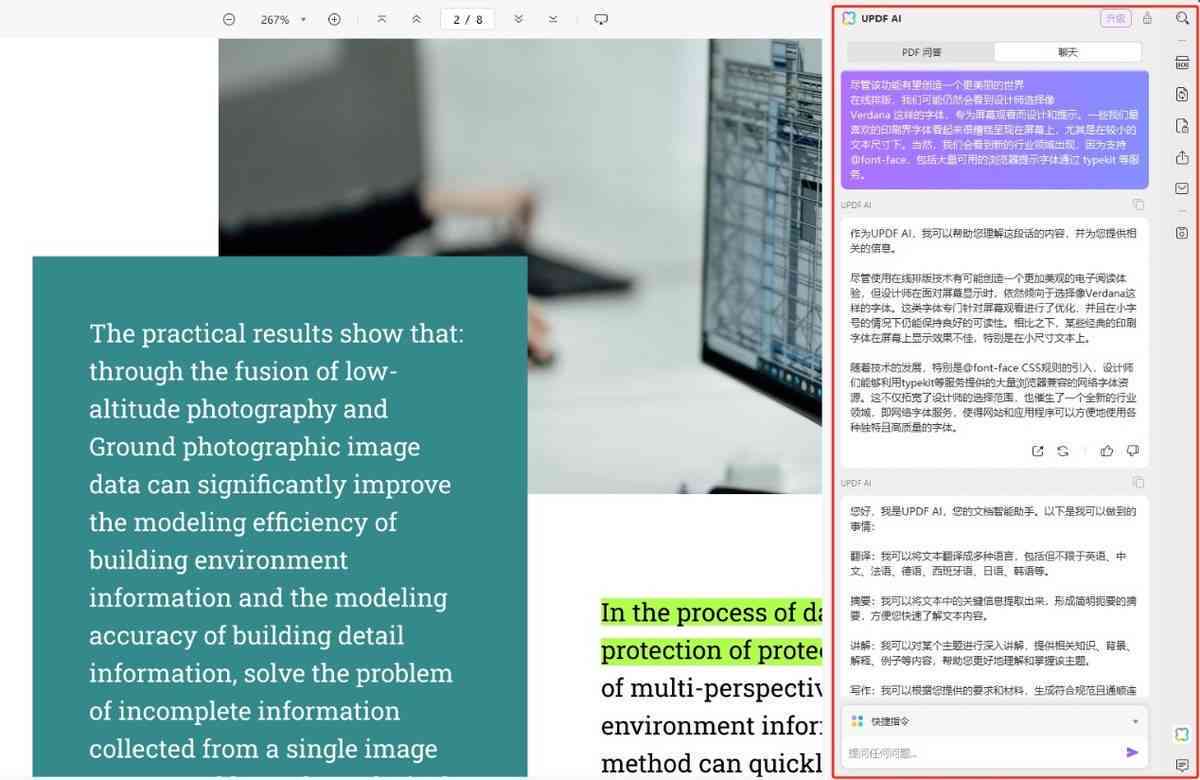The height and width of the screenshot is (780, 1200).
Task: Click the page number field showing 2 / 8
Action: pos(468,19)
